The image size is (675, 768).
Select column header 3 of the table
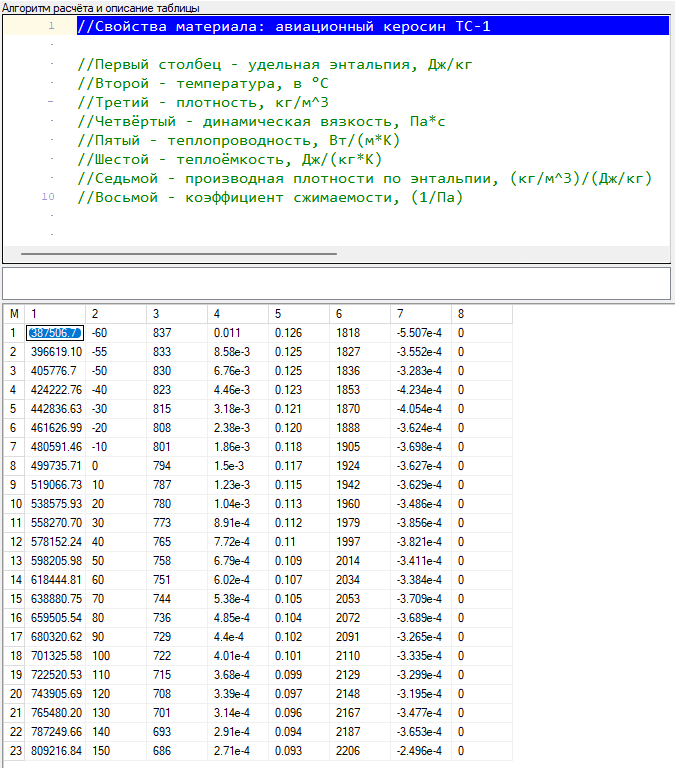point(176,314)
